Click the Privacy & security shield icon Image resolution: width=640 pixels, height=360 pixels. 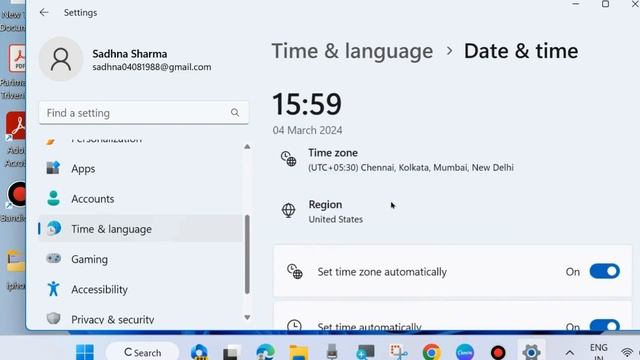[53, 318]
